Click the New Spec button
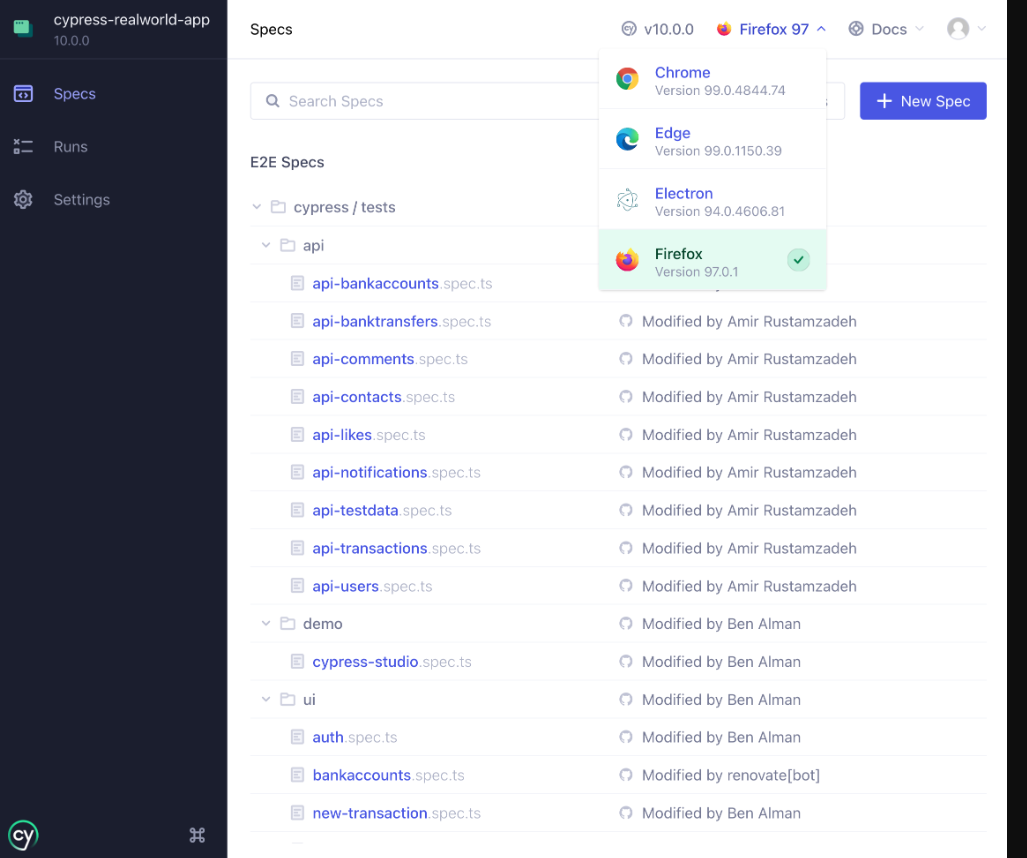This screenshot has width=1027, height=858. pyautogui.click(x=923, y=101)
